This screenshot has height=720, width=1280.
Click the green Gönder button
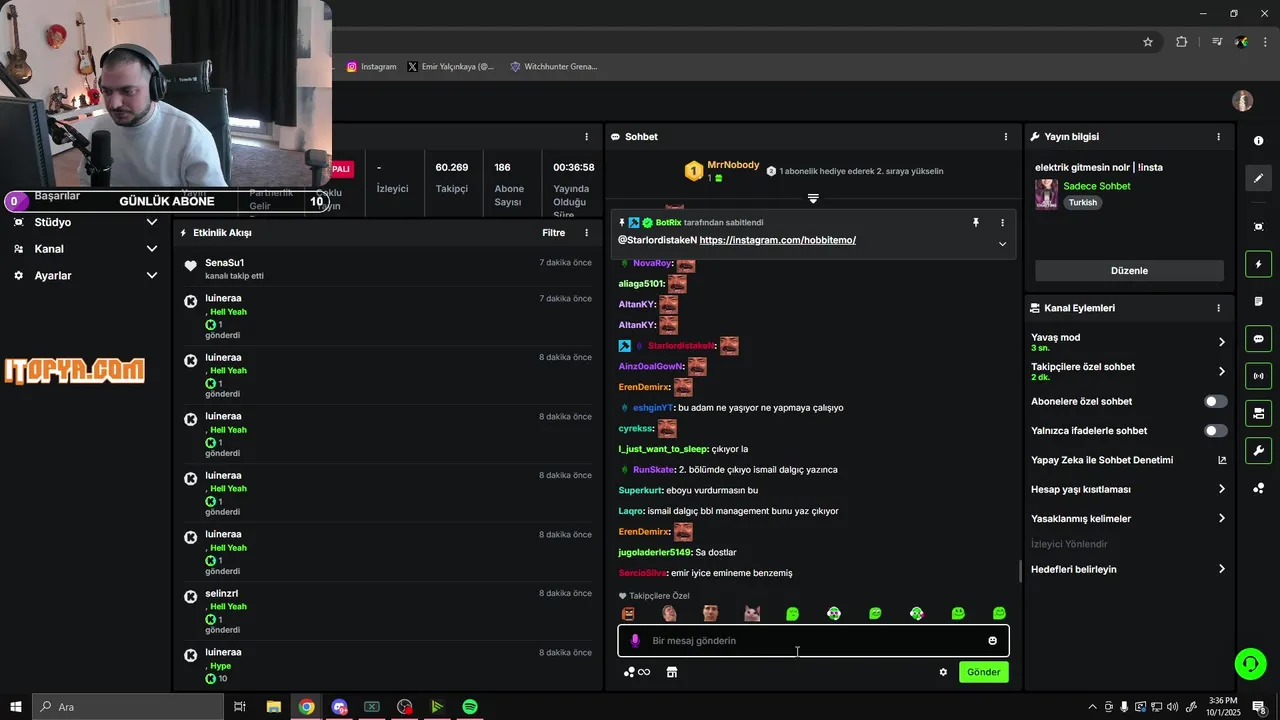click(983, 672)
